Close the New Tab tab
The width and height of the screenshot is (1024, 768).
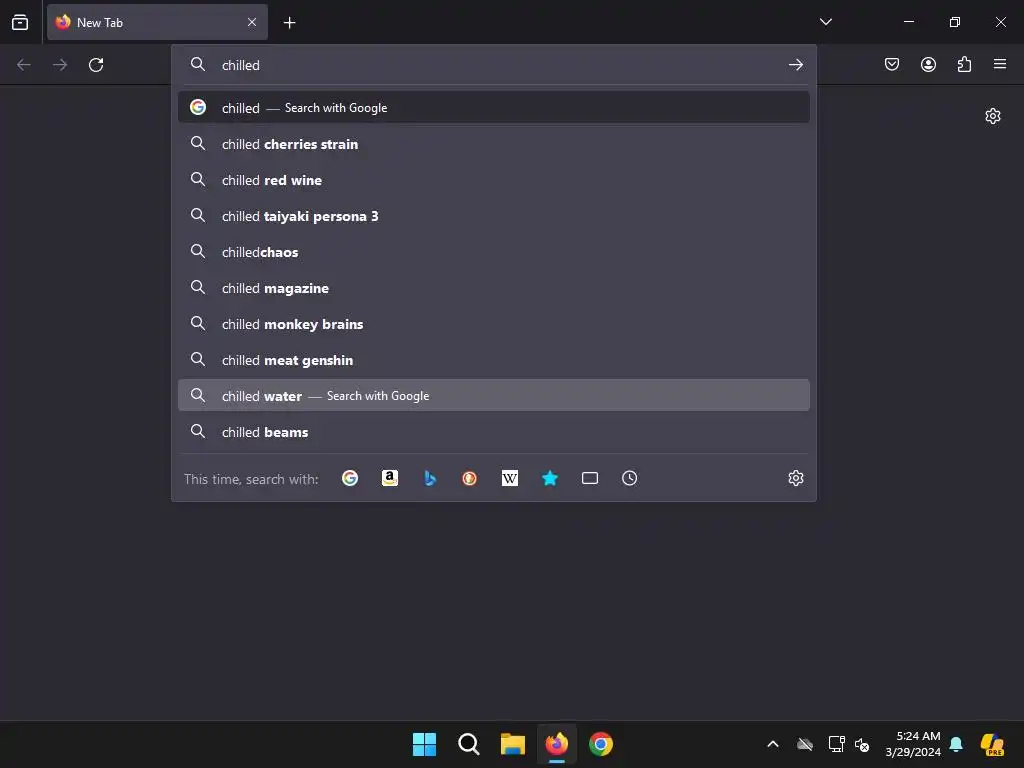tap(251, 22)
